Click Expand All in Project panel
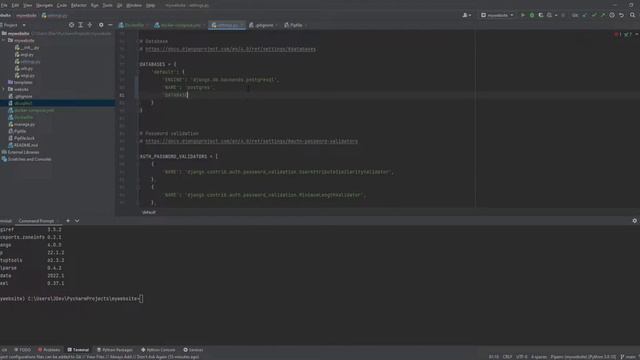Viewport: 640px width, 360px height. (80, 25)
